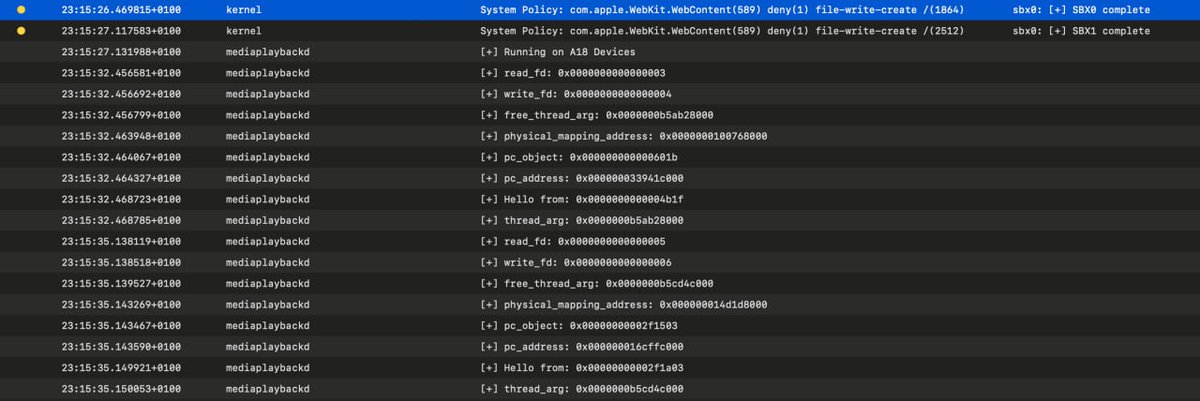Select timestamp 23:15:32.464327+0100

coord(121,178)
